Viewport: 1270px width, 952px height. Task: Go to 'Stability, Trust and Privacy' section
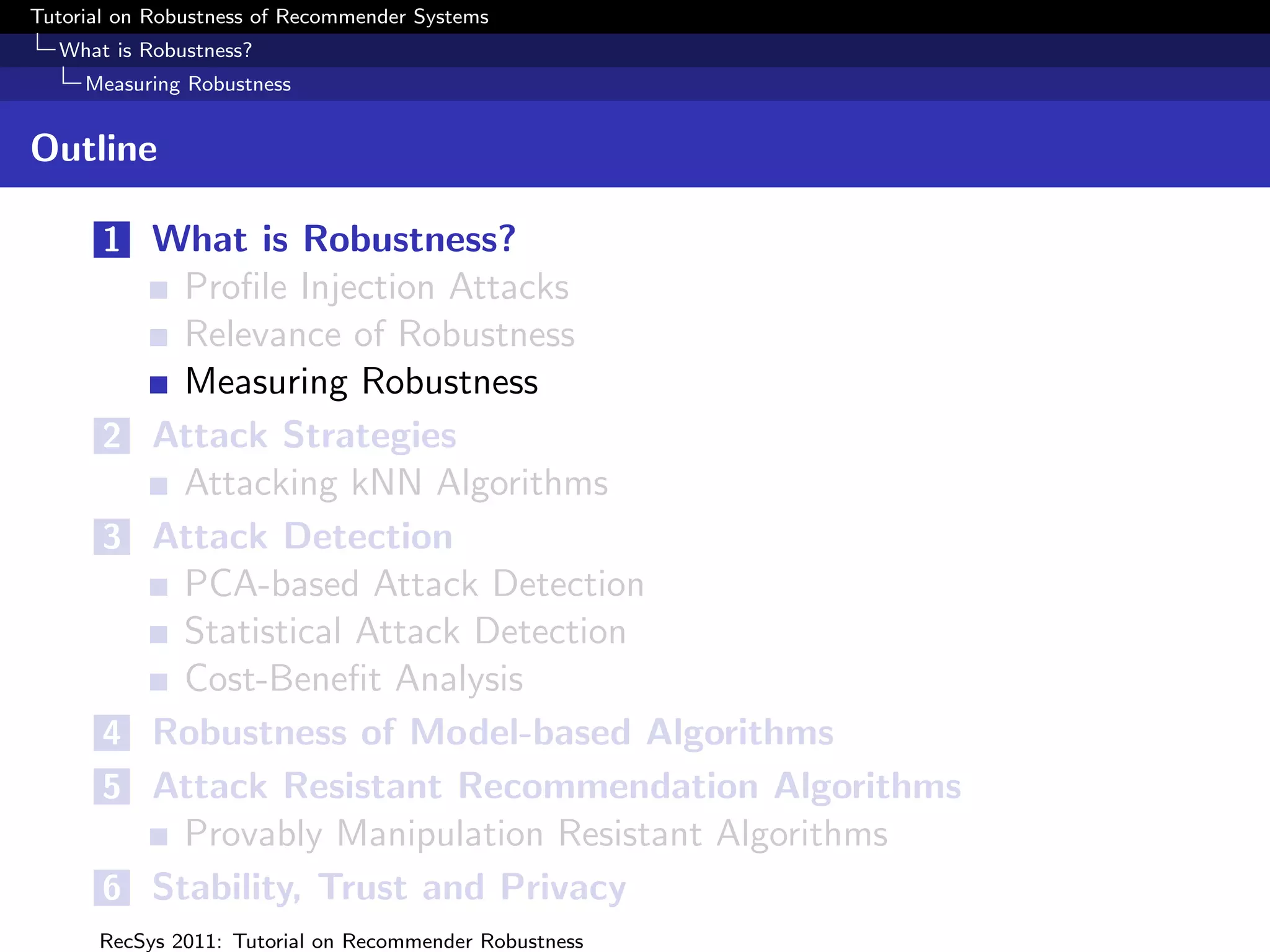[389, 888]
